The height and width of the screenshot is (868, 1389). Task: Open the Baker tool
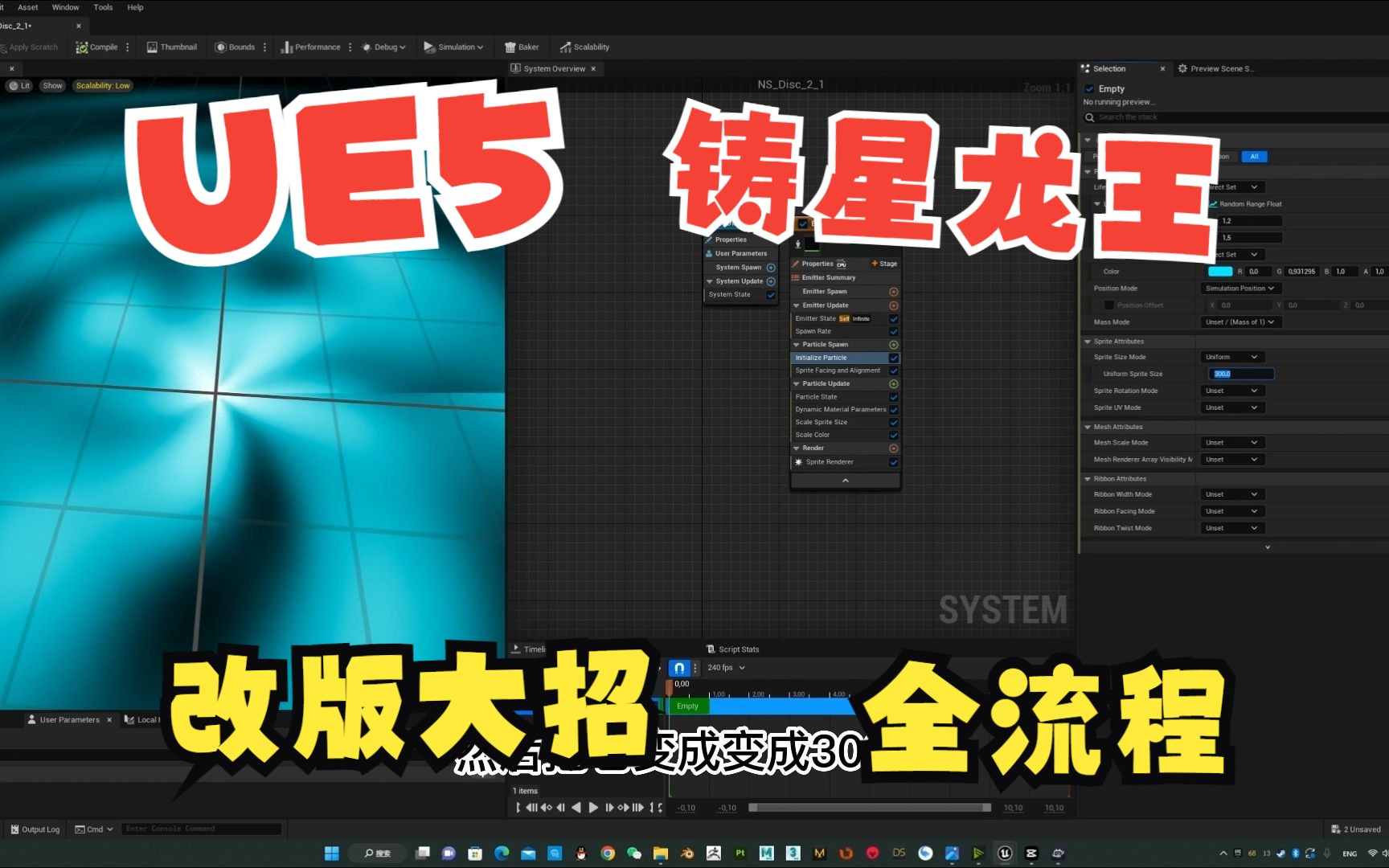coord(521,47)
